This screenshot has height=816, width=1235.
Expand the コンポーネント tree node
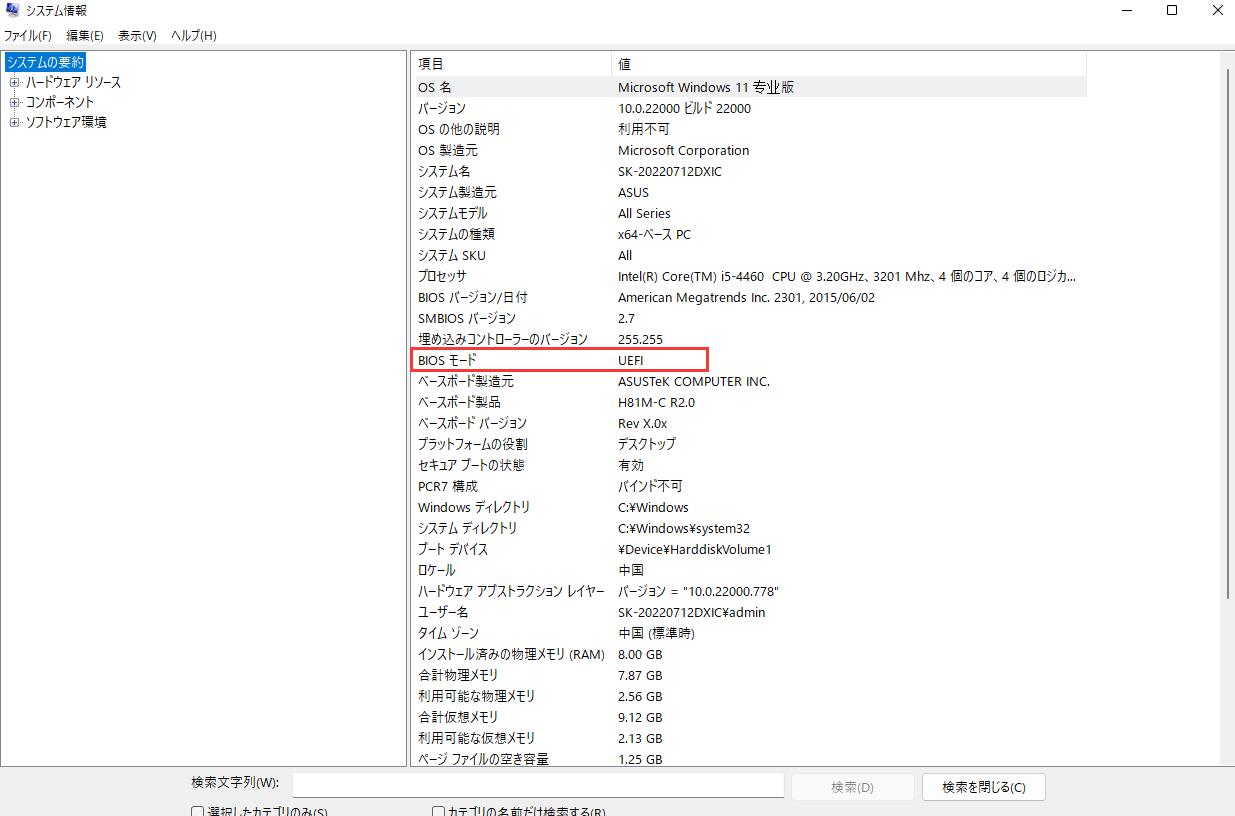click(14, 102)
